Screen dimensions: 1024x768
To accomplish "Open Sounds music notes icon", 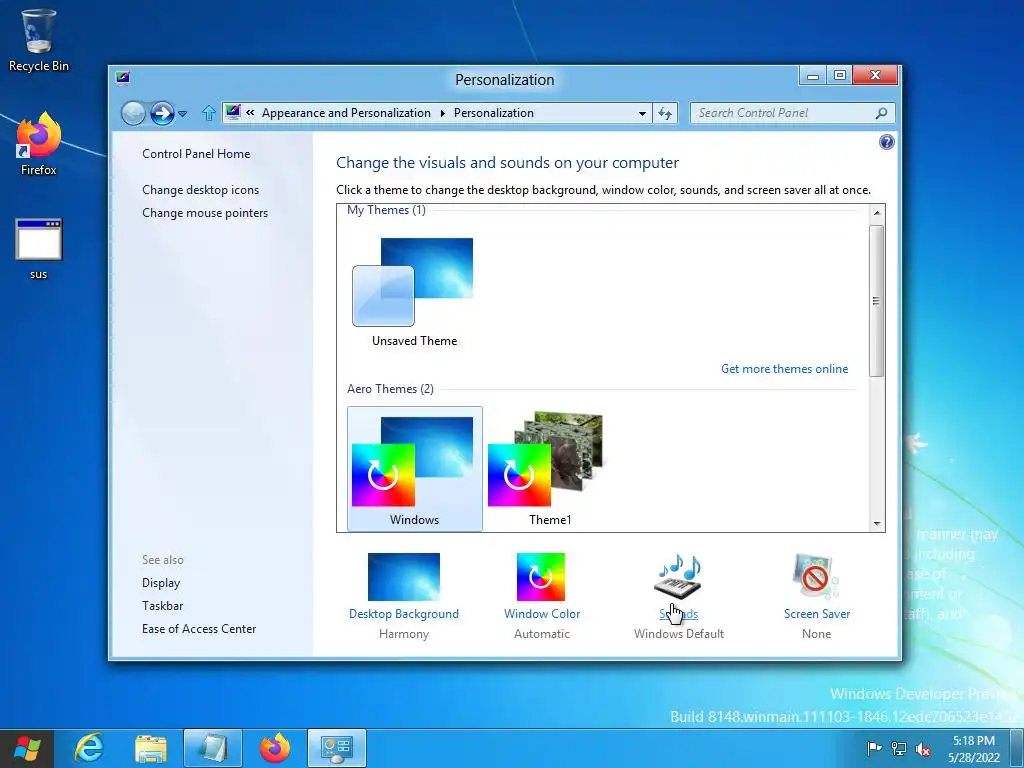I will [678, 577].
